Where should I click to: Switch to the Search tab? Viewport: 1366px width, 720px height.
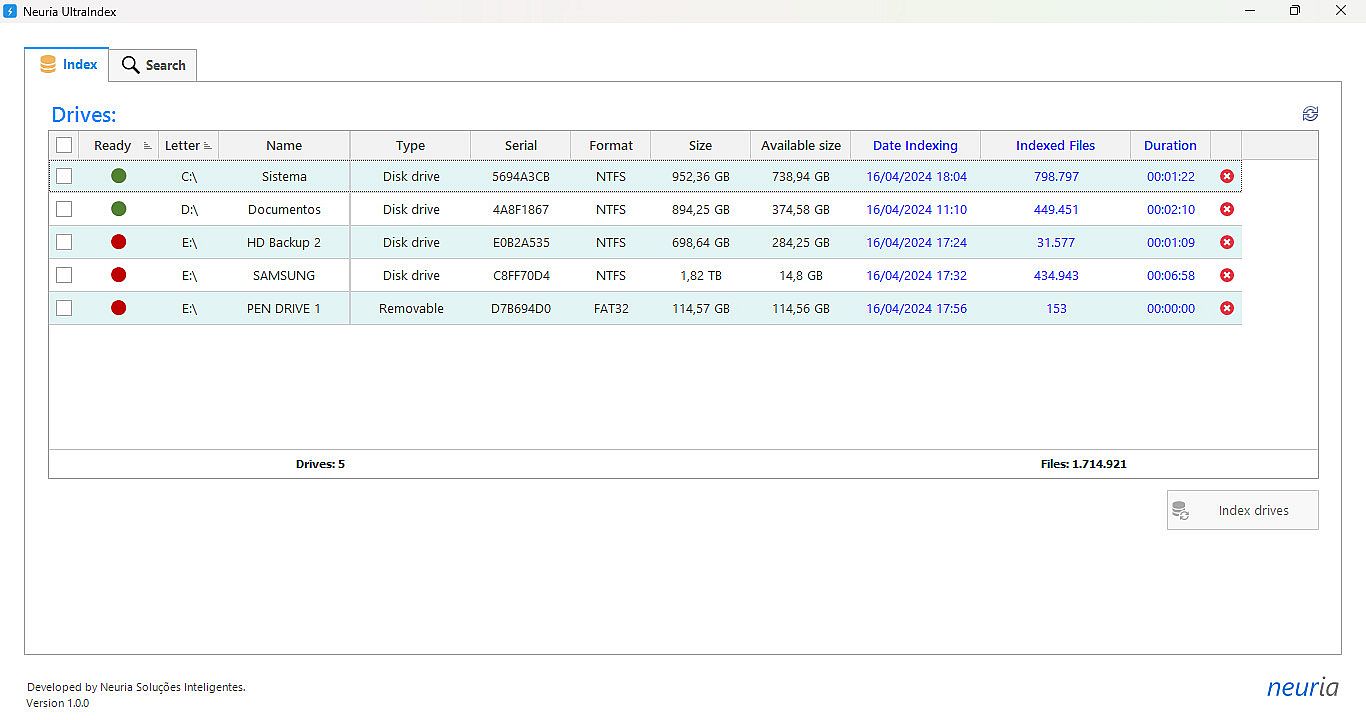[x=154, y=65]
